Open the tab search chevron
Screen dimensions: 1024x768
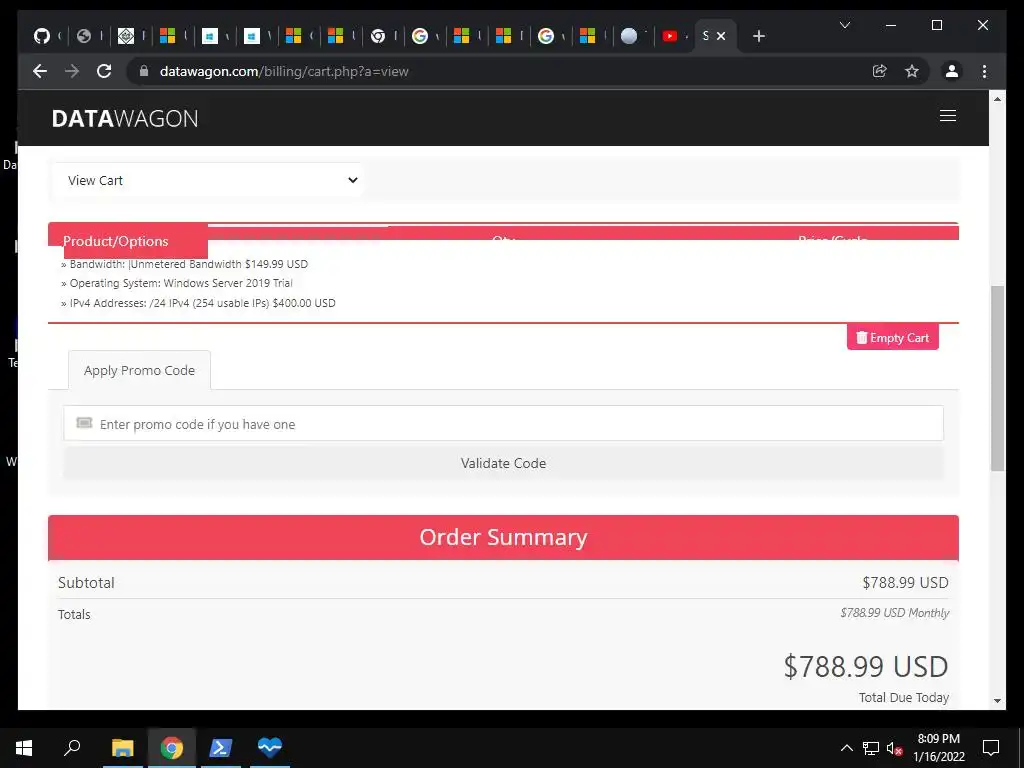844,25
